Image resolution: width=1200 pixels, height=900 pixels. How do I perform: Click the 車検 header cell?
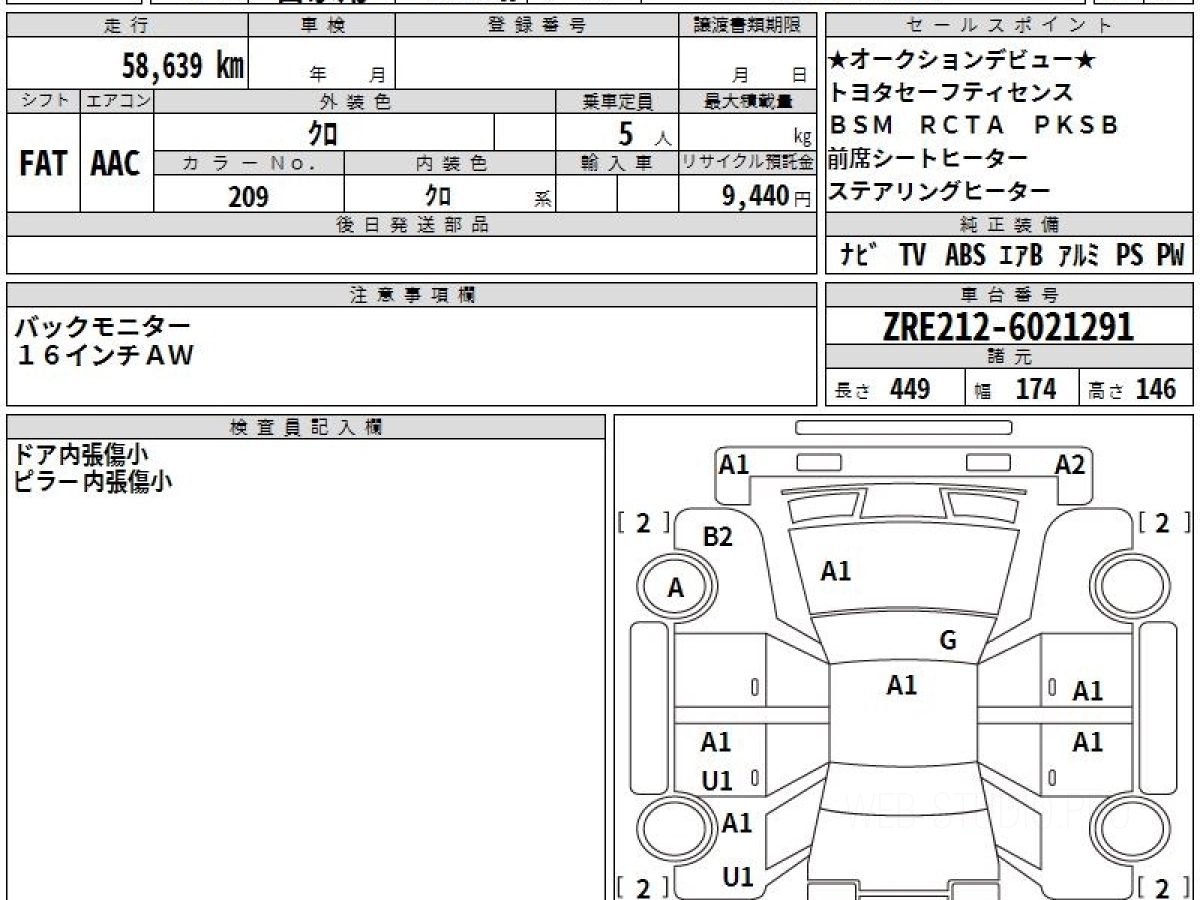tap(322, 26)
